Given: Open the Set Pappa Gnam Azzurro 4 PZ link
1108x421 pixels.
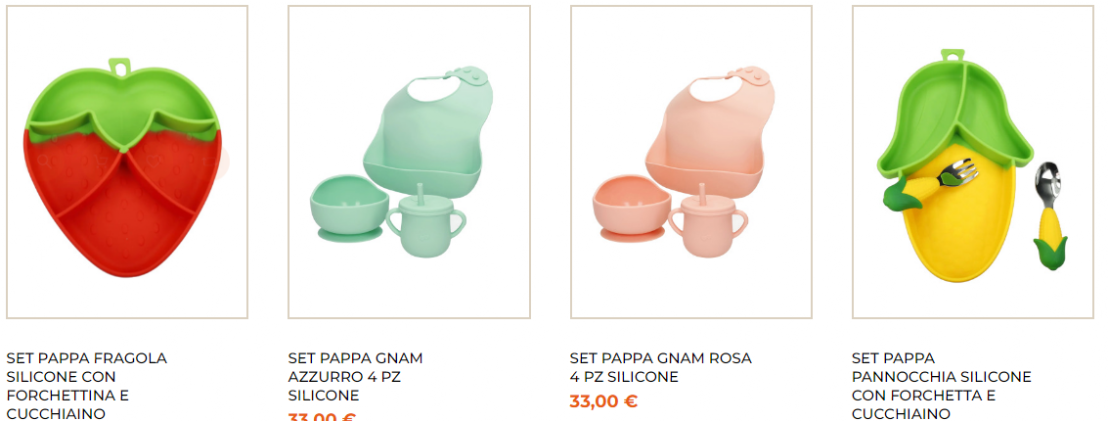Looking at the screenshot, I should click(355, 376).
